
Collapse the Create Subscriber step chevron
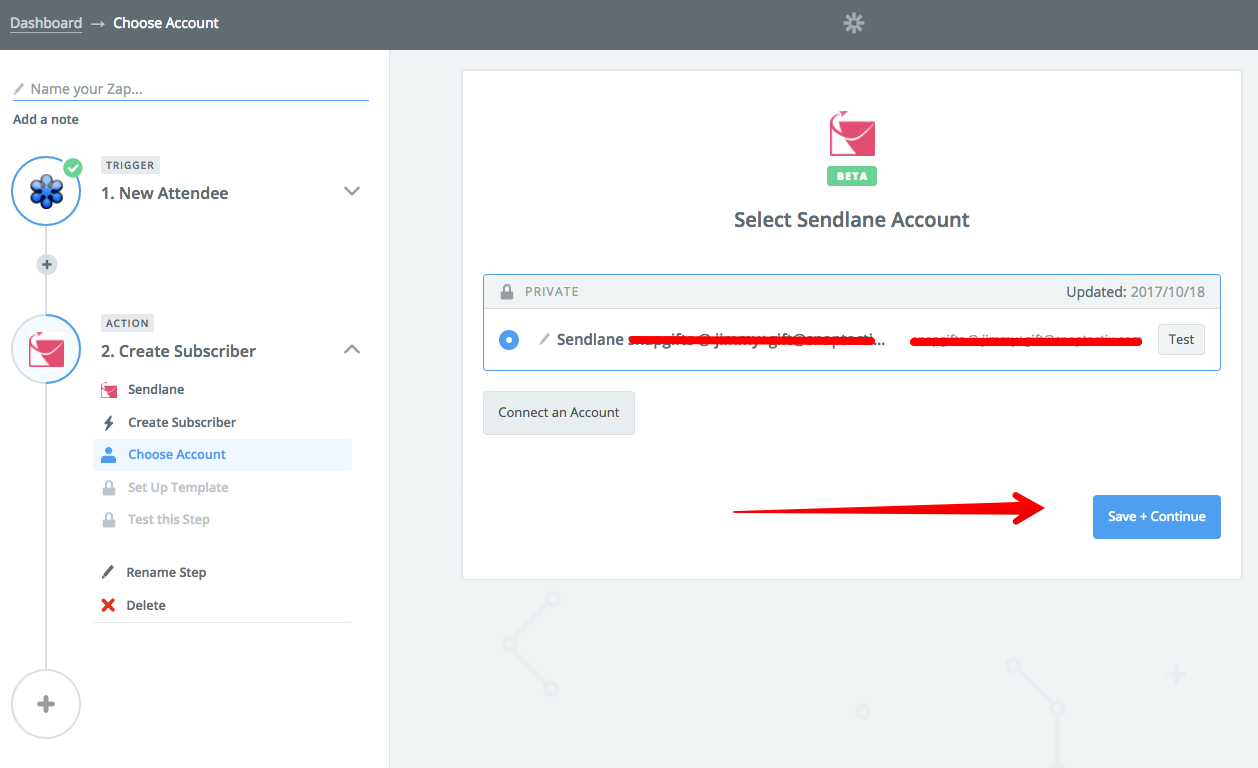pos(352,349)
